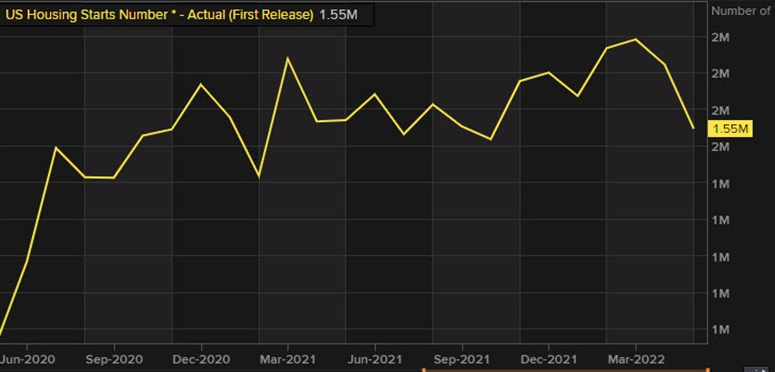This screenshot has height=372, width=775.
Task: Pick the Mar-2021 date axis label
Action: click(288, 359)
